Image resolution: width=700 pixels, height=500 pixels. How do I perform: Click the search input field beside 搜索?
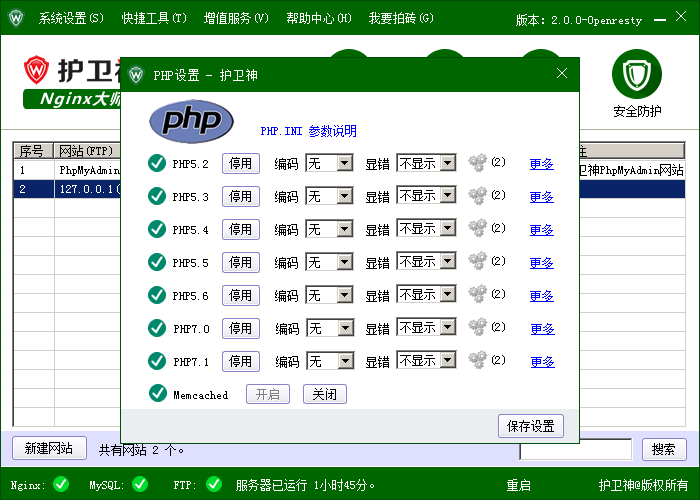click(x=576, y=449)
